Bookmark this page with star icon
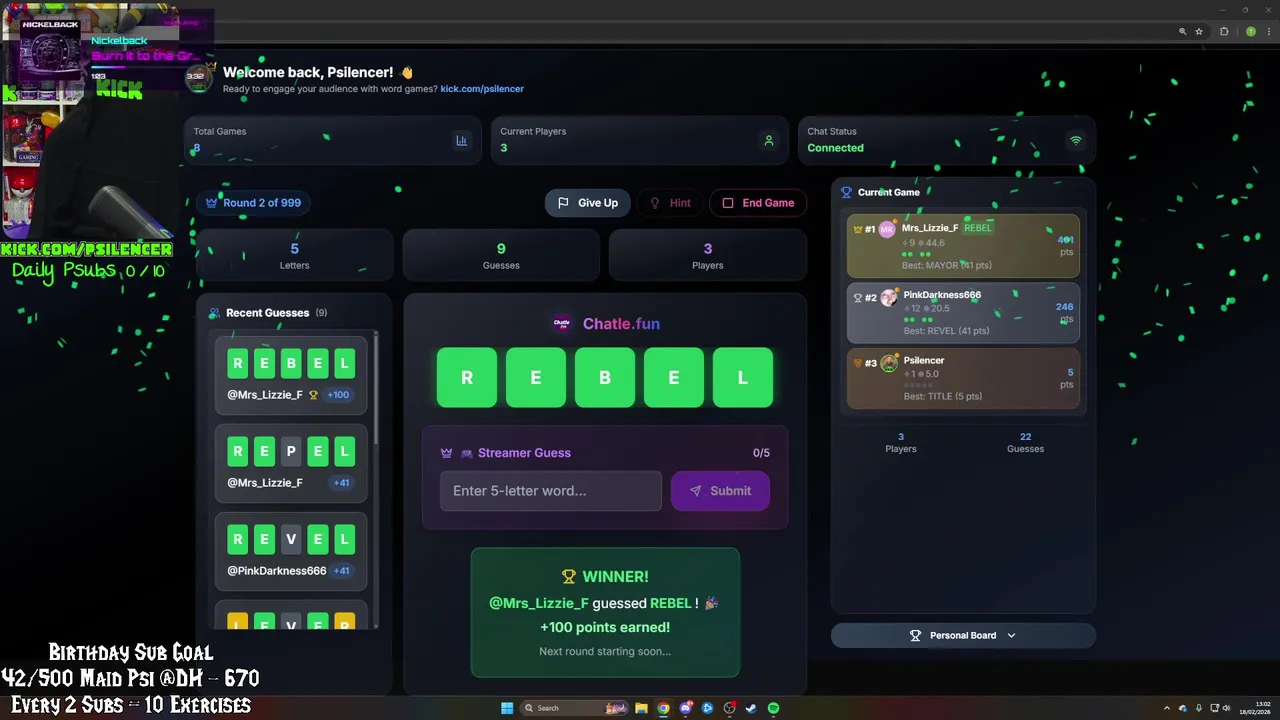Image resolution: width=1280 pixels, height=720 pixels. [1199, 32]
